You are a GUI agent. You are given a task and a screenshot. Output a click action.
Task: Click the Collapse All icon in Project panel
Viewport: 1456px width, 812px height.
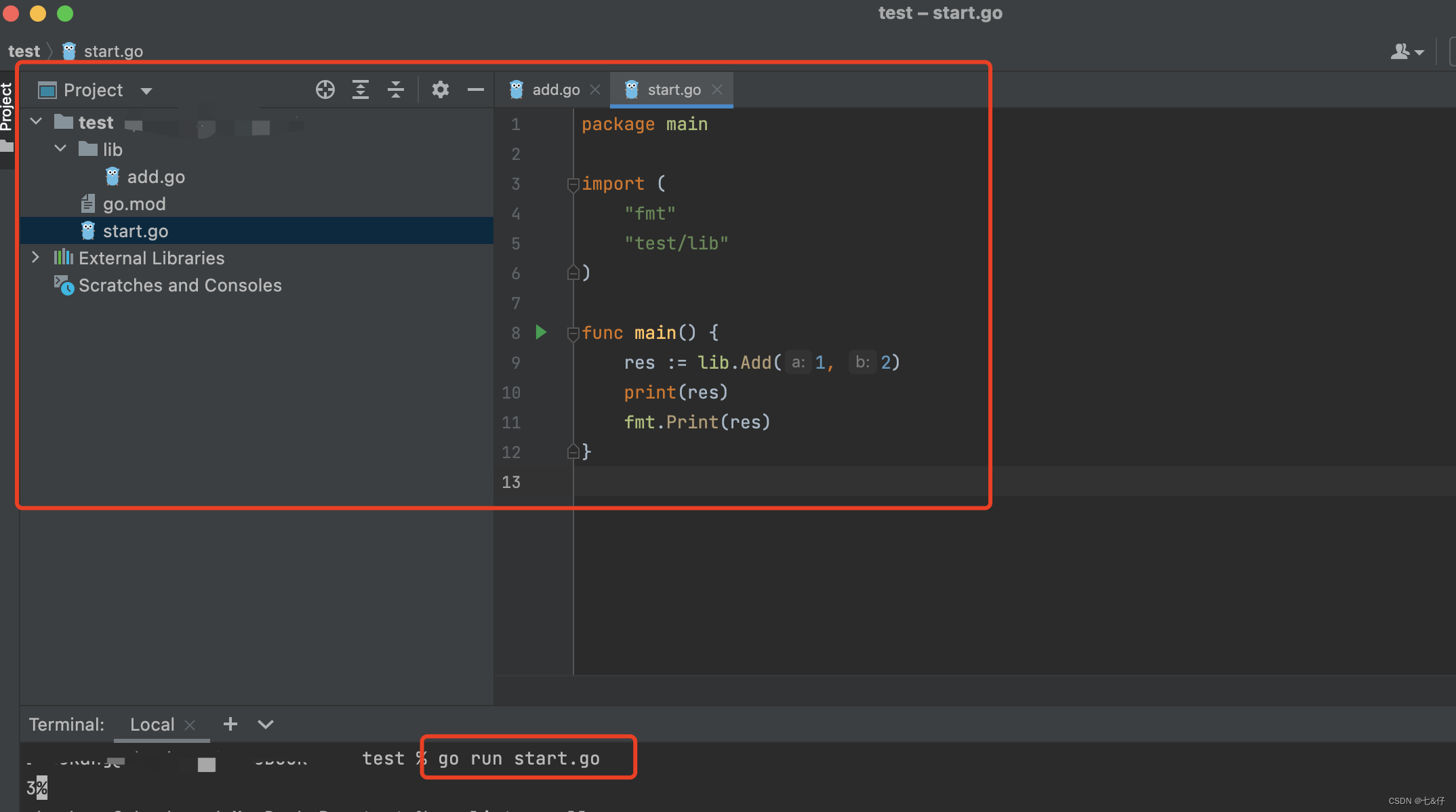tap(396, 89)
